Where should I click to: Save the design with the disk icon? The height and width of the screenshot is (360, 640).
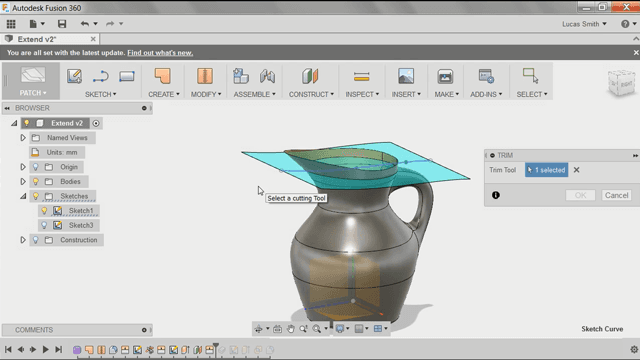tap(62, 24)
